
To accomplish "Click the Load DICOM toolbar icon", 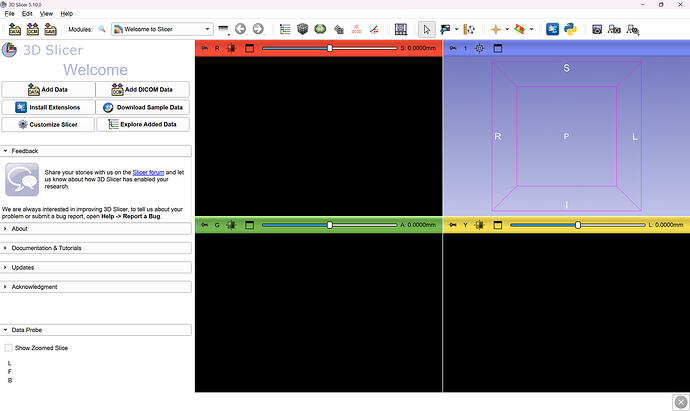I will (x=33, y=29).
